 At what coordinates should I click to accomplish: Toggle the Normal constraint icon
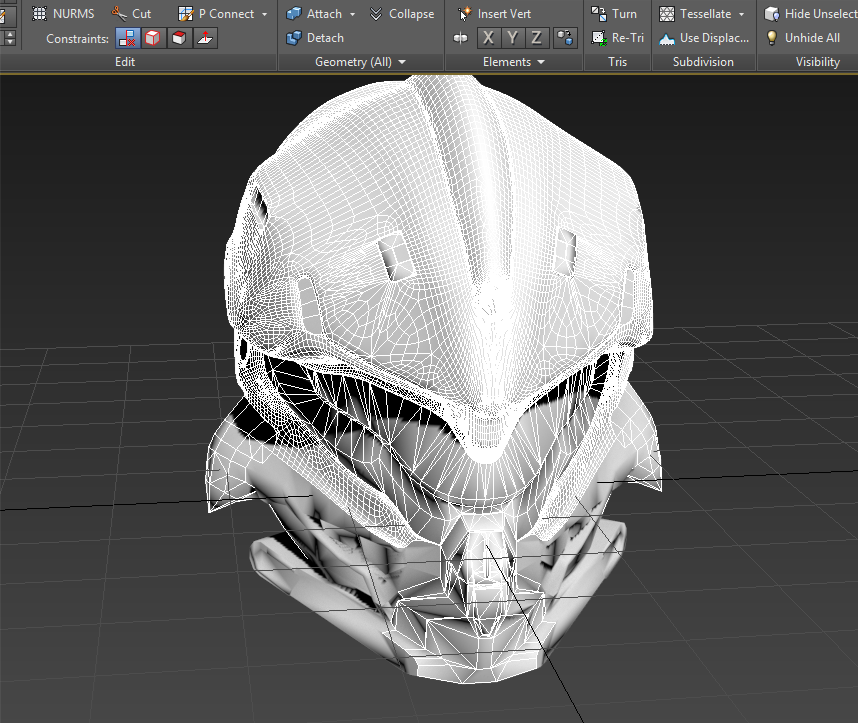tap(205, 38)
